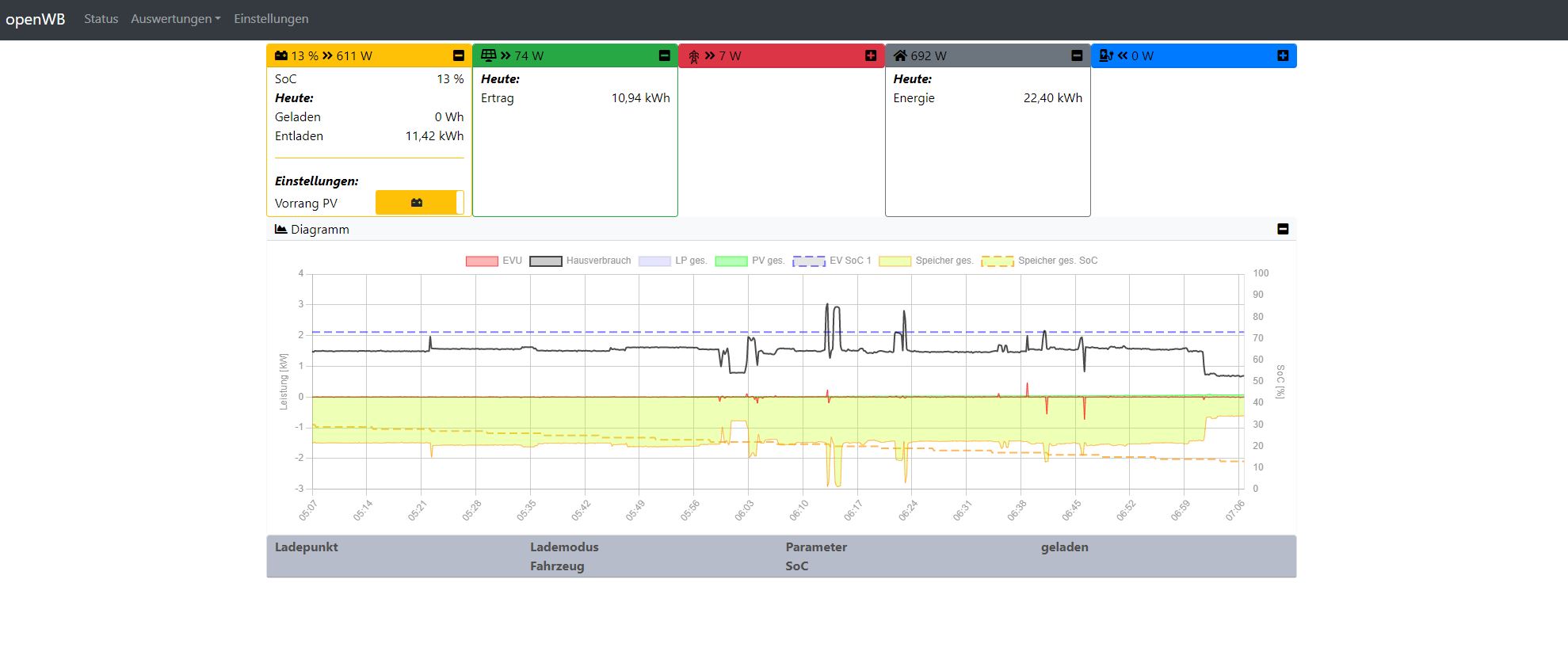Screen dimensions: 1568x659
Task: Expand the red grid power card
Action: tap(870, 55)
